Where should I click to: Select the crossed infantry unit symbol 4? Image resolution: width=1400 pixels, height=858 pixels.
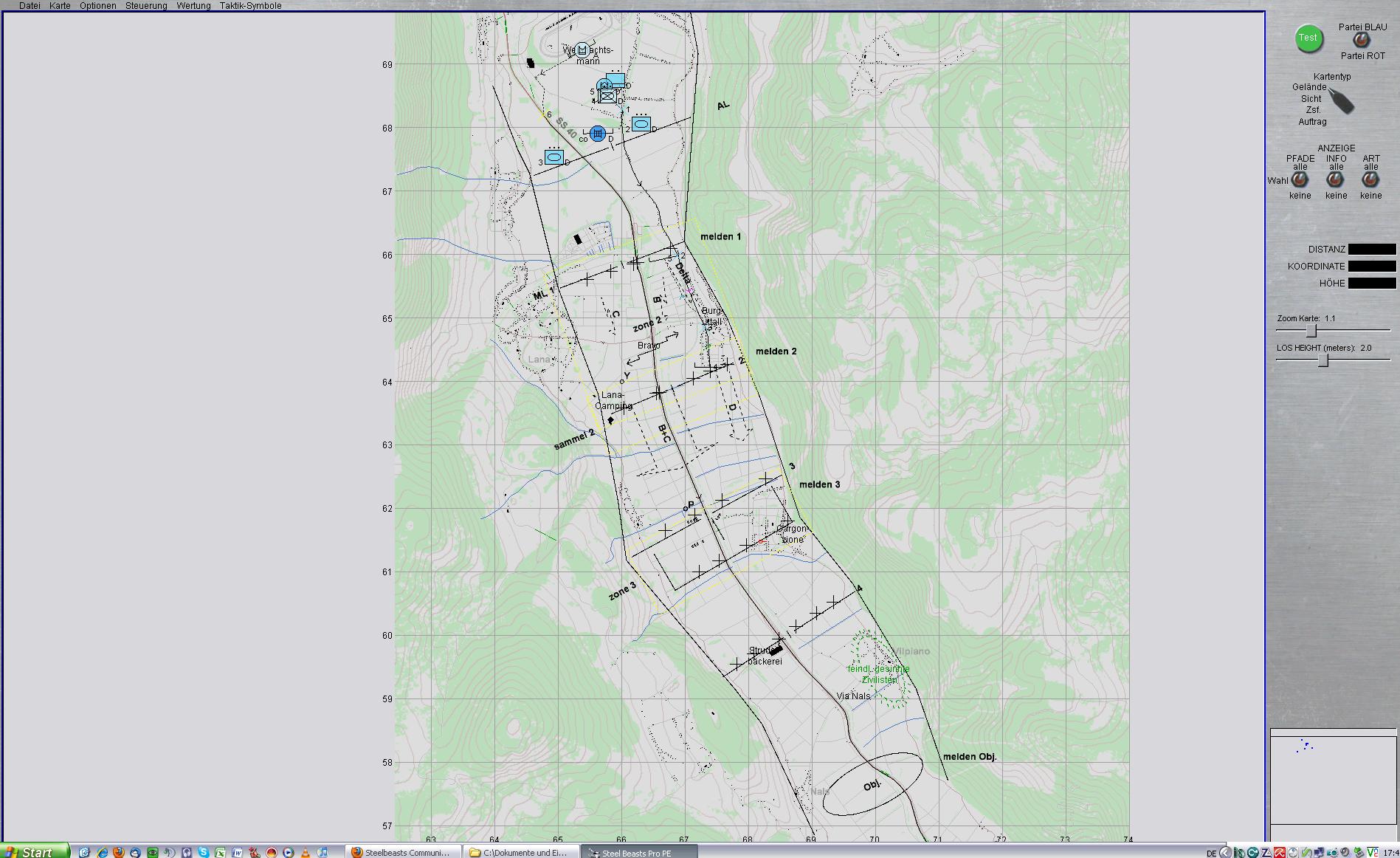coord(607,97)
